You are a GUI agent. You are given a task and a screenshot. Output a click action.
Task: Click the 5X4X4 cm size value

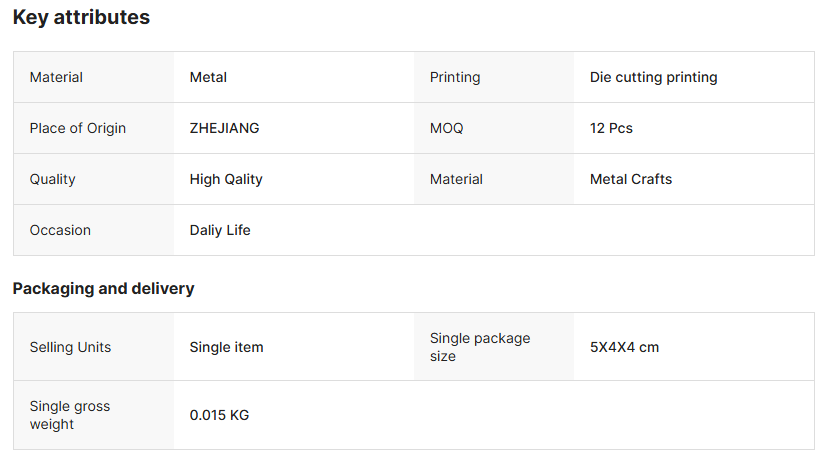tap(624, 347)
